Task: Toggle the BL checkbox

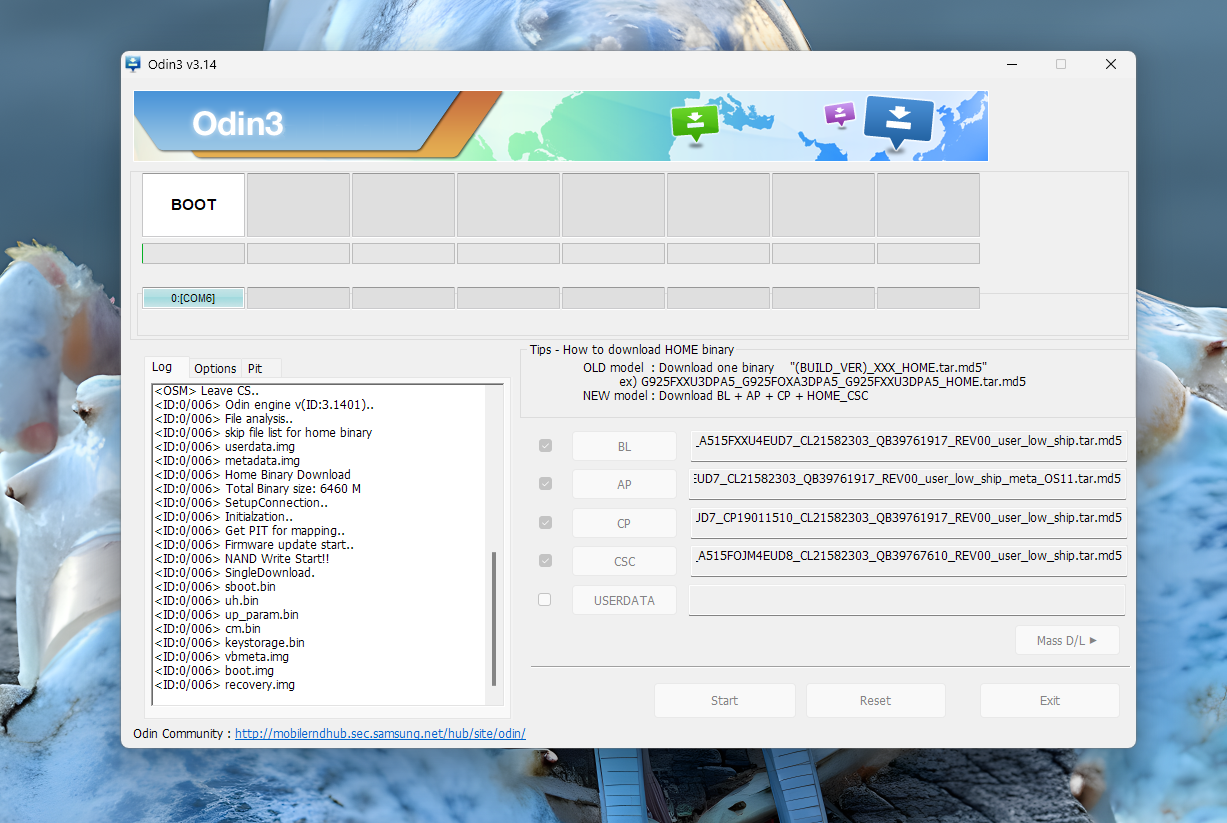Action: [545, 445]
